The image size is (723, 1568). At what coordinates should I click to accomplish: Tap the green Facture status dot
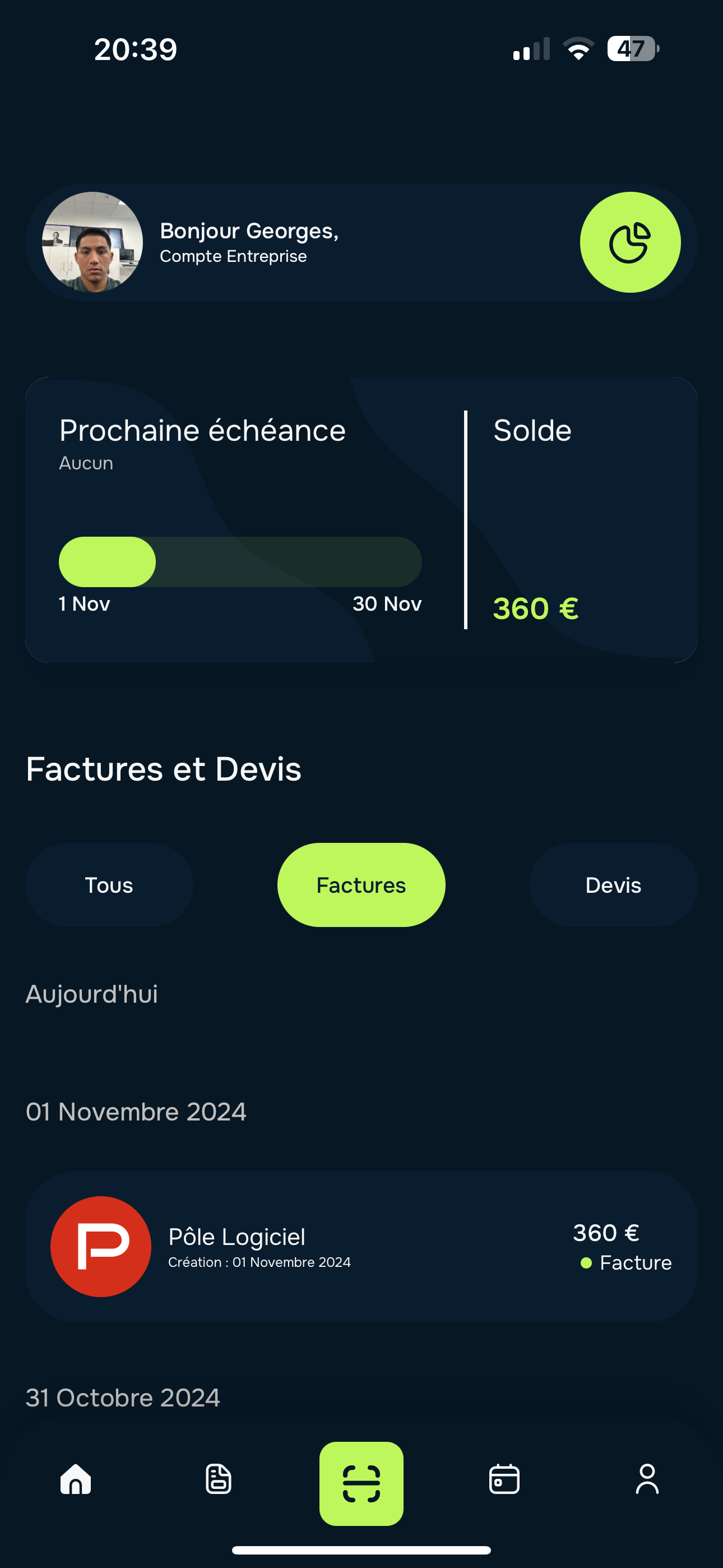coord(586,1263)
